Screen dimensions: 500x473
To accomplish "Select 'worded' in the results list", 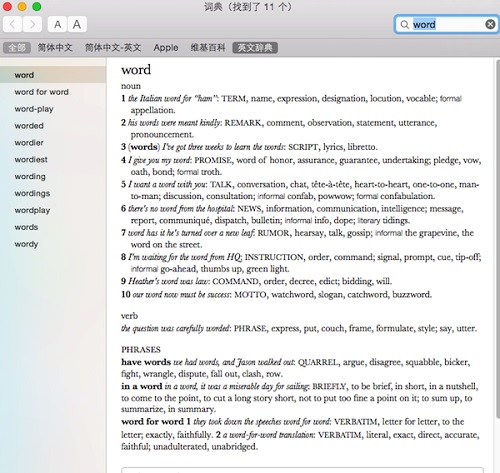I will [x=53, y=126].
